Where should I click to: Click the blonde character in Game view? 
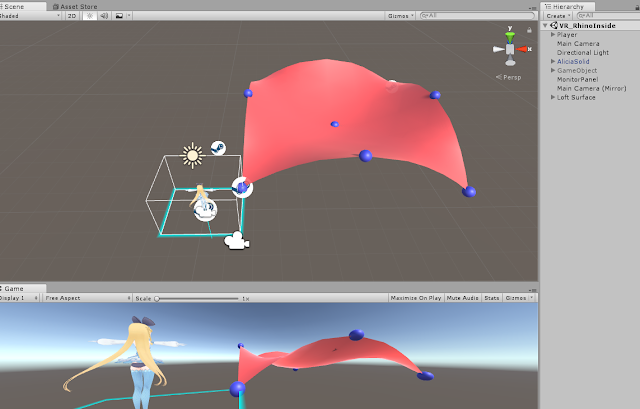click(x=141, y=363)
